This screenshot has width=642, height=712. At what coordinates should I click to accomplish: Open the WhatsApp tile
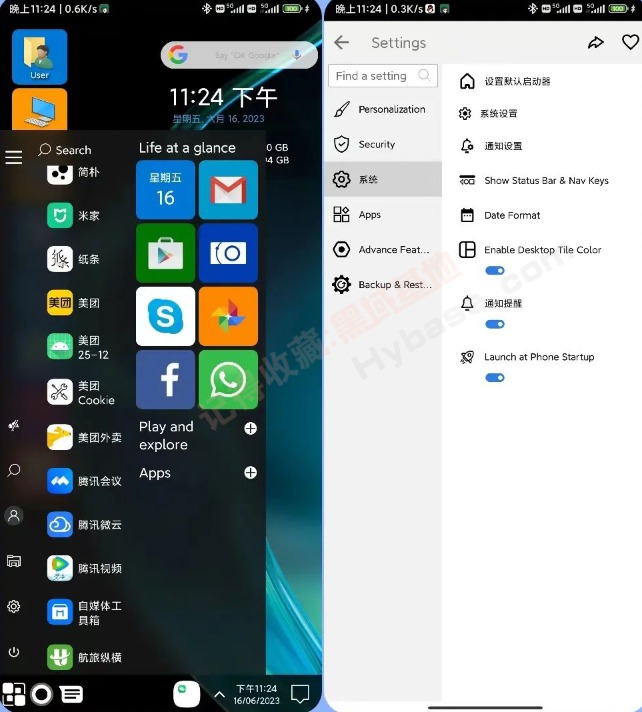228,379
